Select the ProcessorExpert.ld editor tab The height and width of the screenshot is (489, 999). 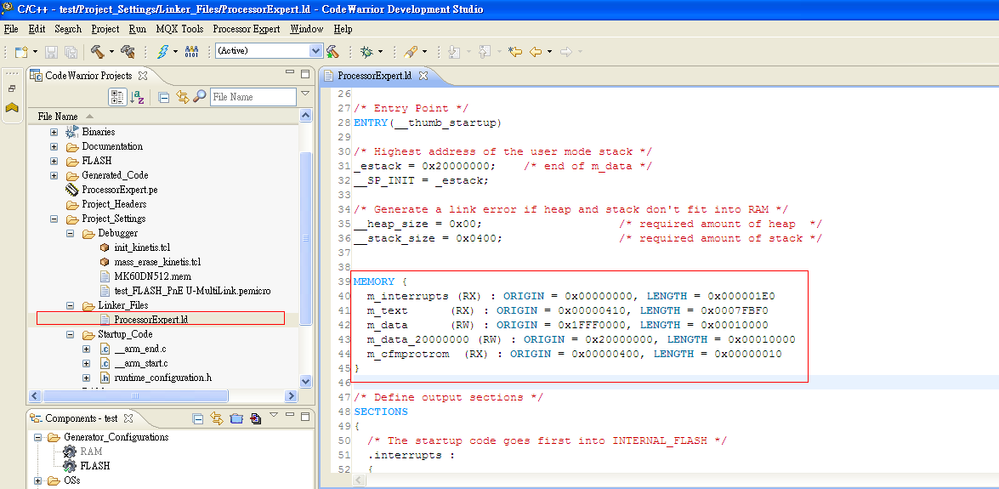(x=374, y=76)
